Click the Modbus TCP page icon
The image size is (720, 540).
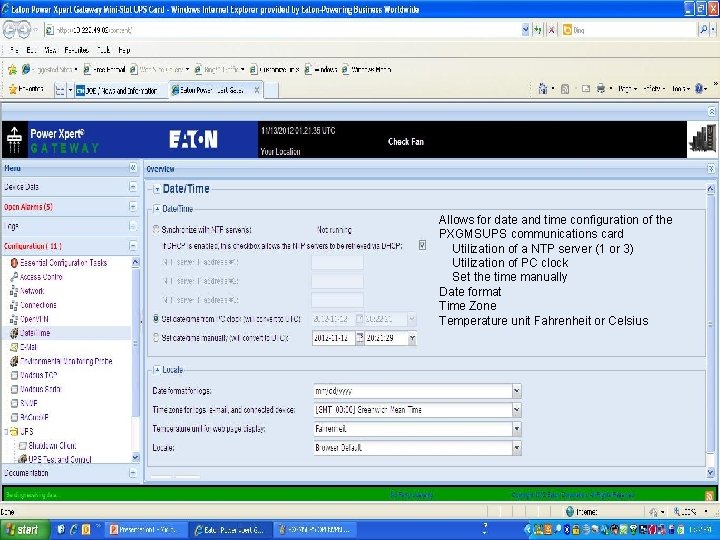click(x=14, y=375)
